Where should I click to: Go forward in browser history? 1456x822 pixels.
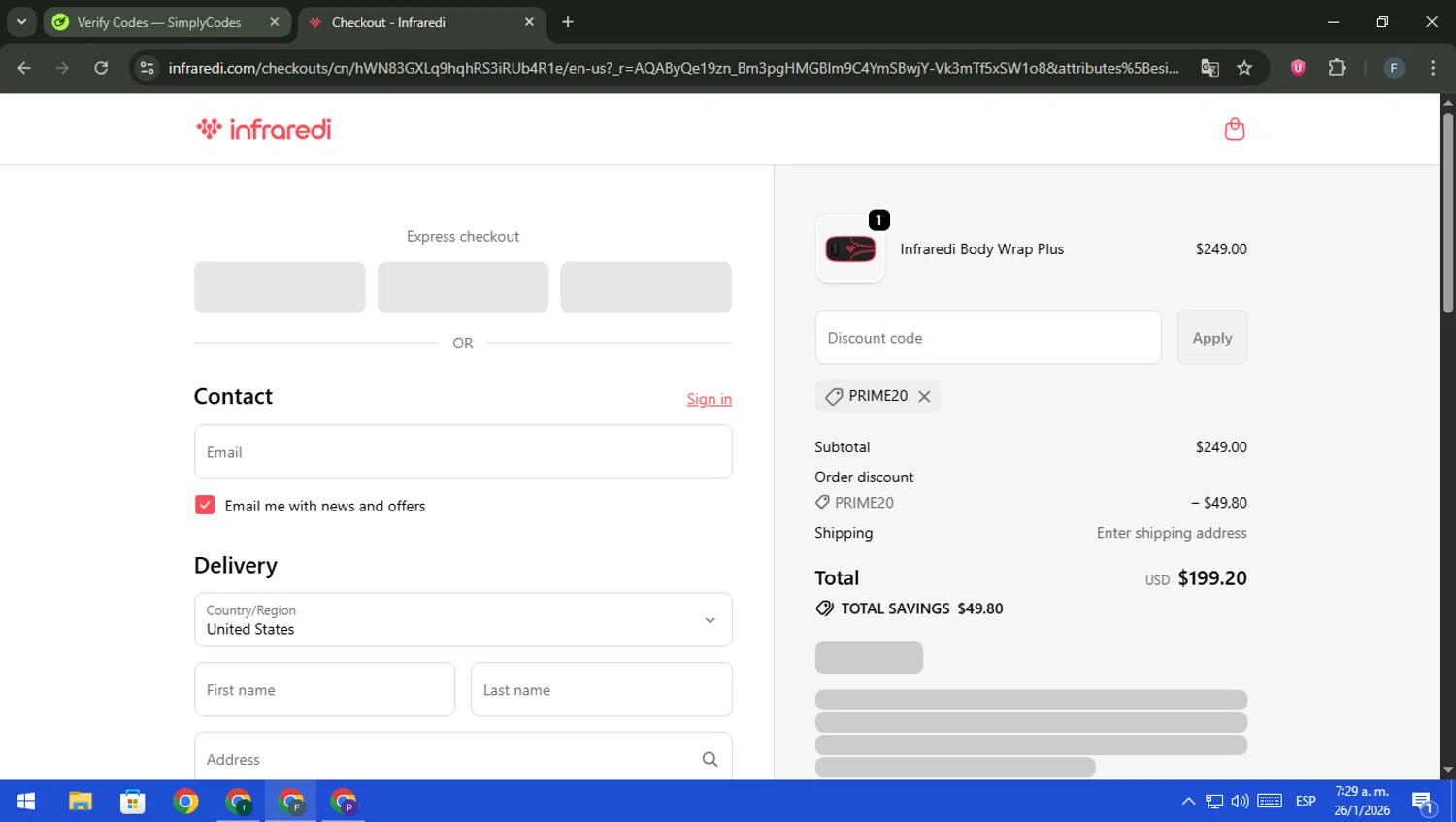[62, 68]
